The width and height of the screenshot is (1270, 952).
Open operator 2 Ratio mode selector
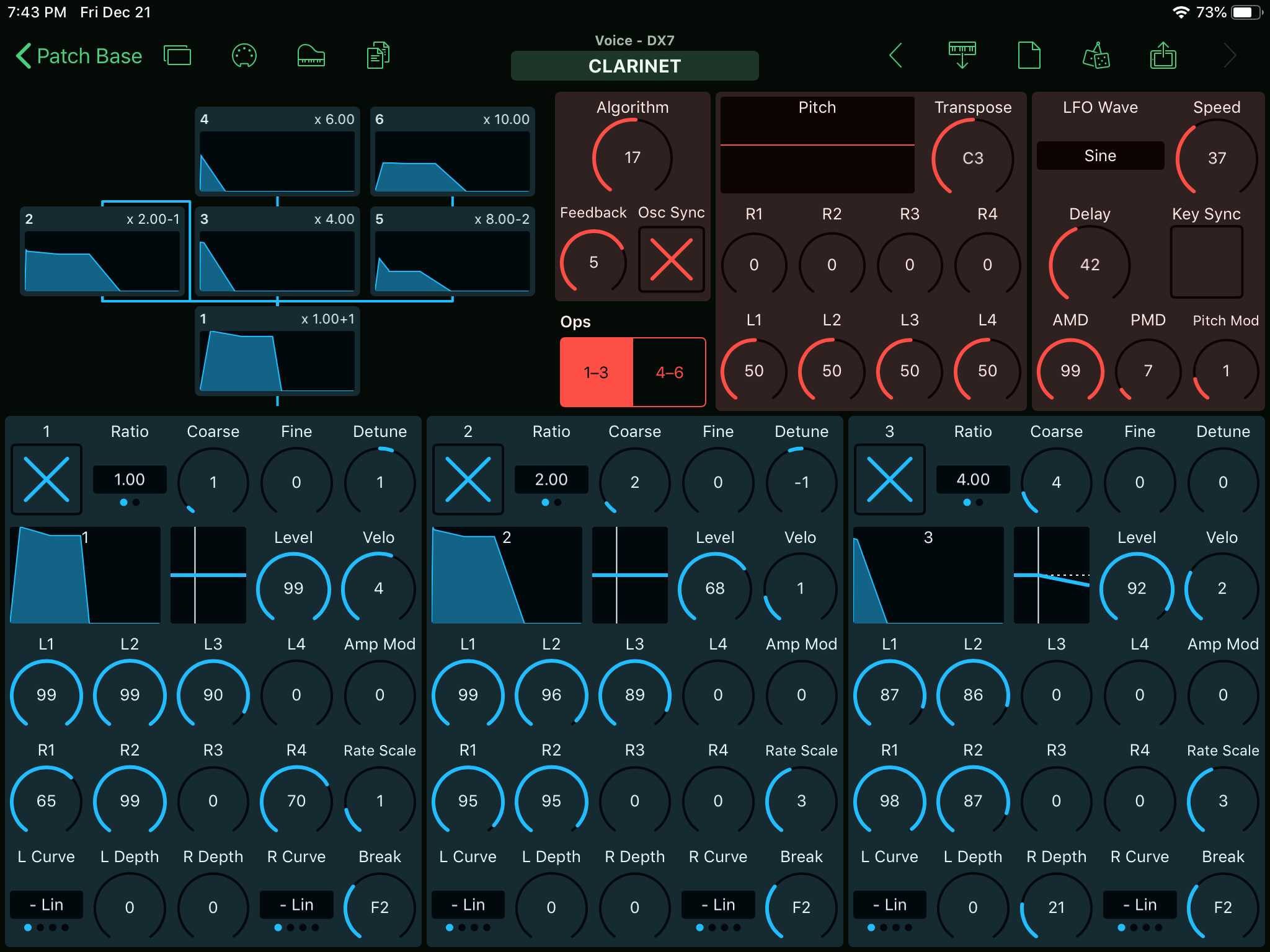point(551,480)
